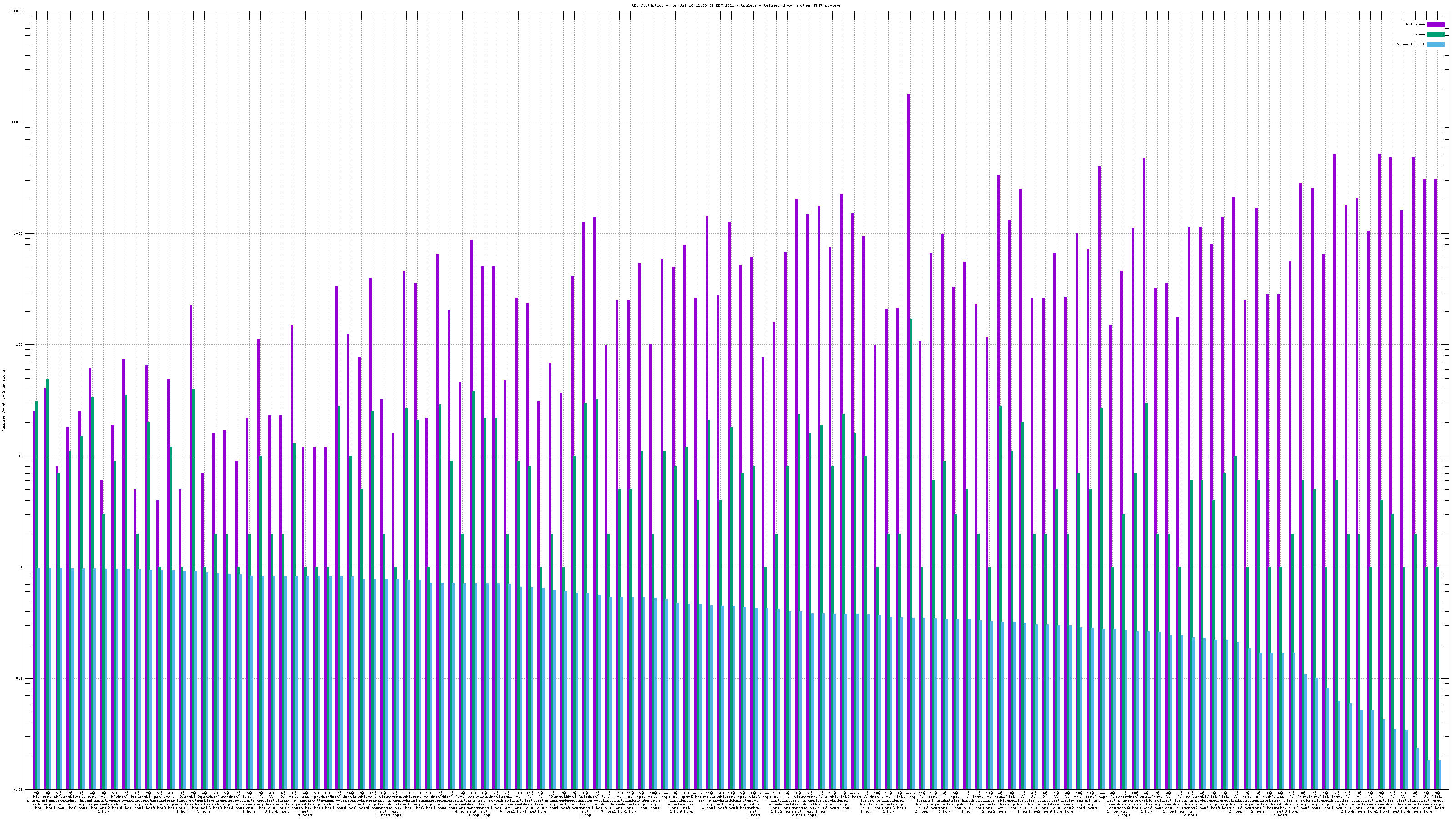Click the 1000 y-axis tick label
This screenshot has height=819, width=1456.
click(19, 234)
